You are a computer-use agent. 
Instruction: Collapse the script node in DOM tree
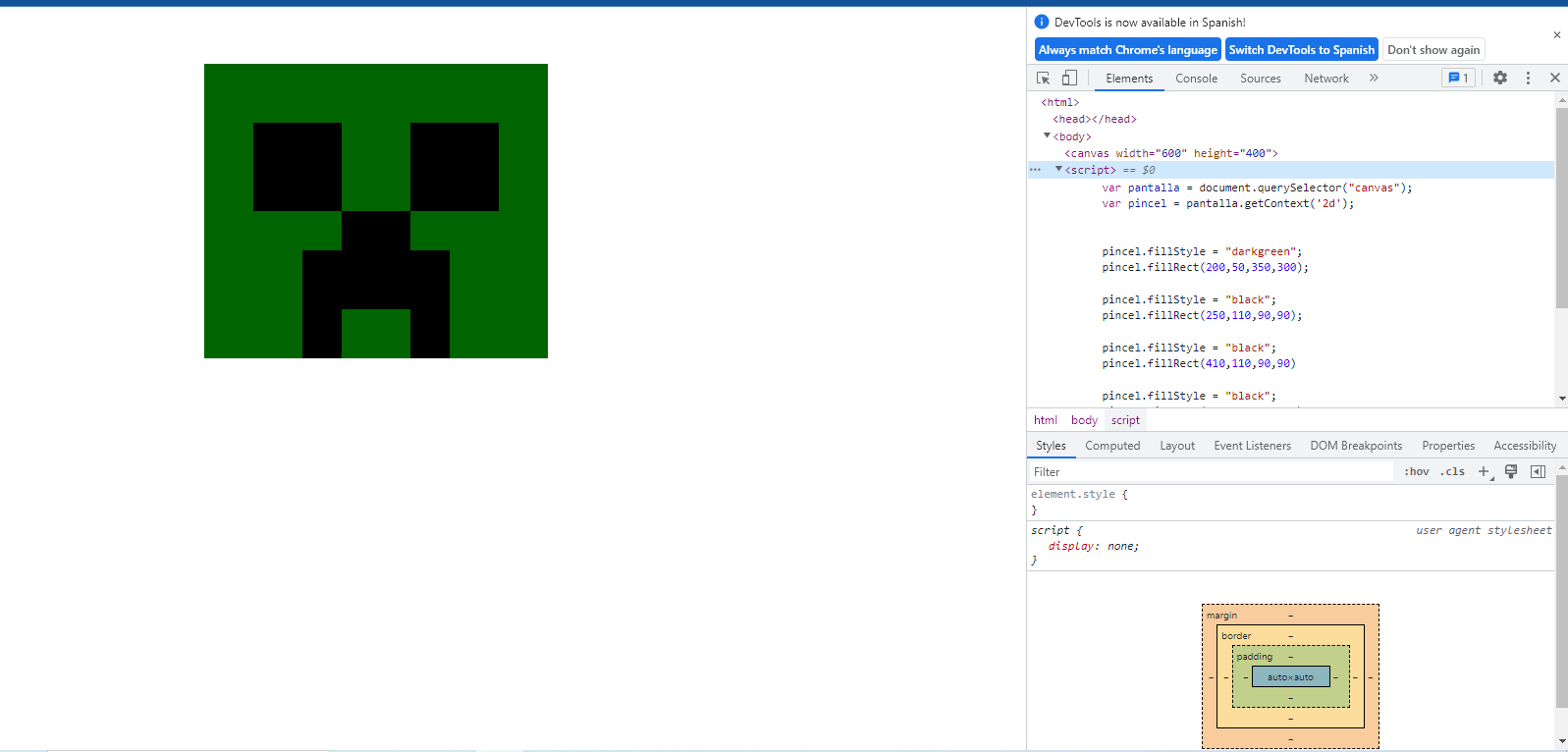[x=1058, y=169]
